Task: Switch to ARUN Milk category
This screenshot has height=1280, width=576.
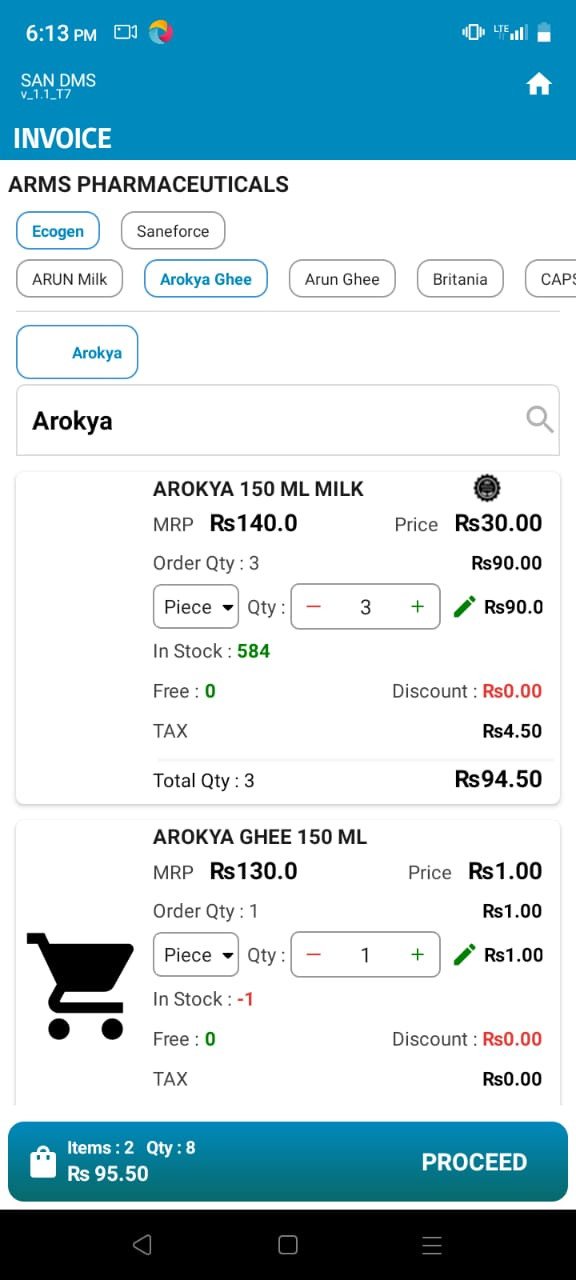Action: [x=70, y=279]
